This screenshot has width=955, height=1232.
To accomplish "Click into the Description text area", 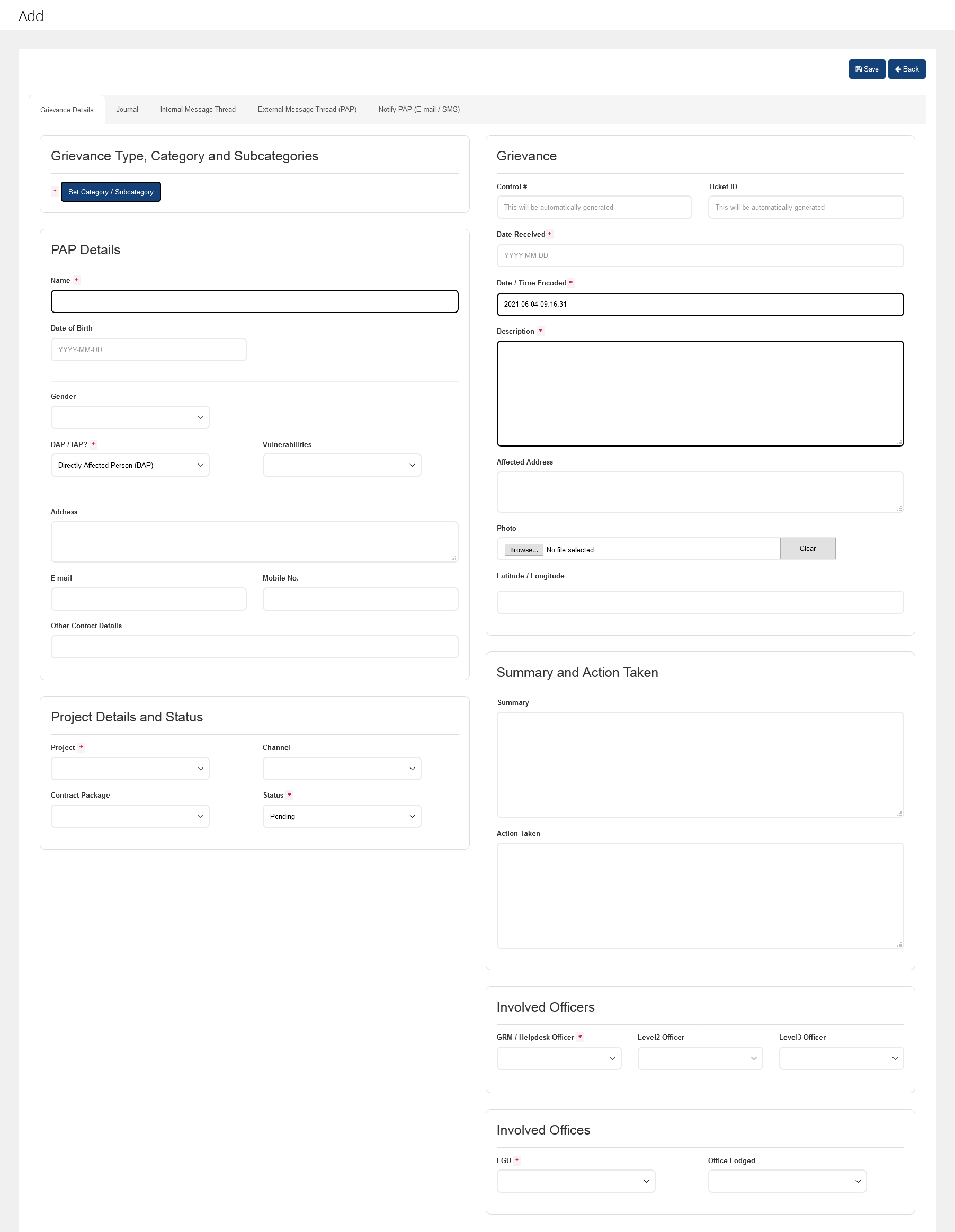I will pos(700,393).
